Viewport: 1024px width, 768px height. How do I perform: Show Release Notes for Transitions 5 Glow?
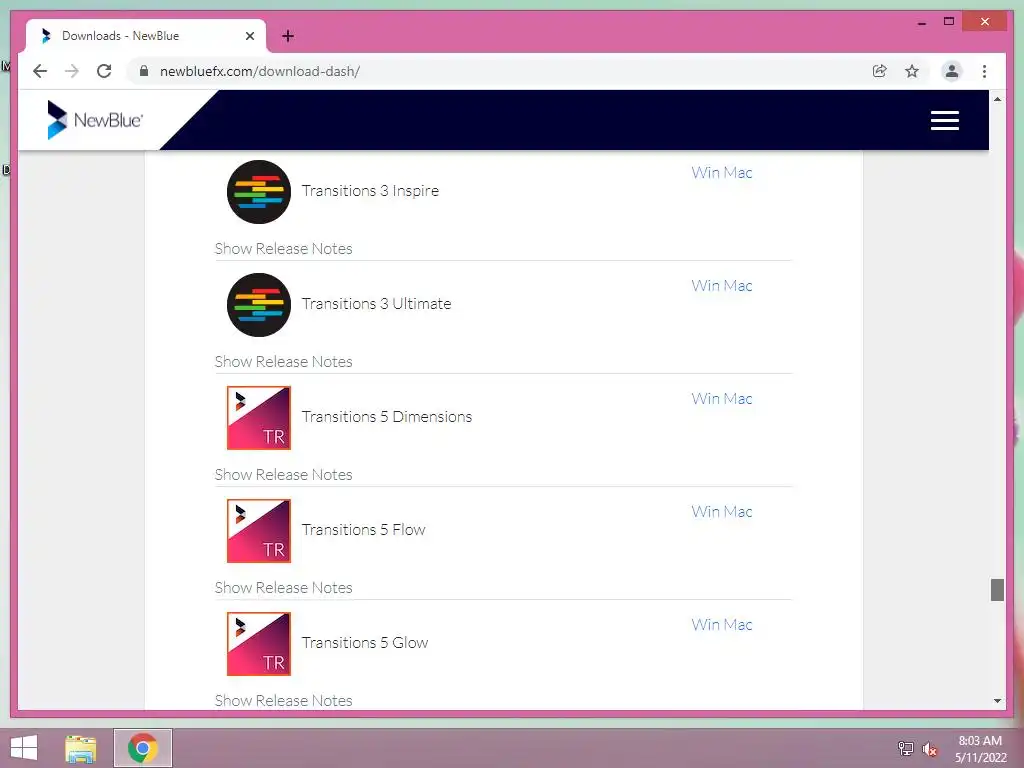tap(283, 701)
